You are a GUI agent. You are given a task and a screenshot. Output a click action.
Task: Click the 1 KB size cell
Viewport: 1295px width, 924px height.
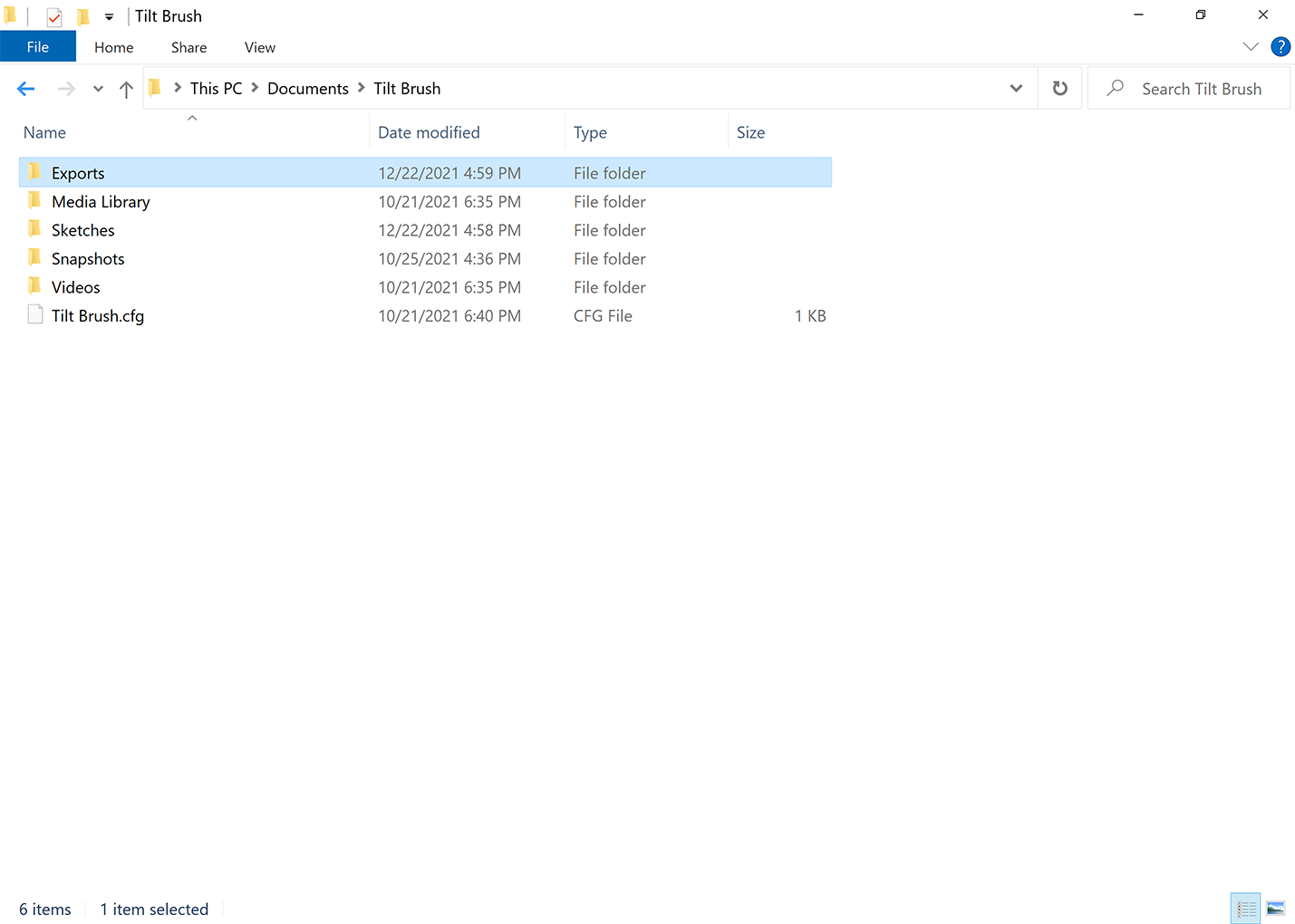[810, 316]
